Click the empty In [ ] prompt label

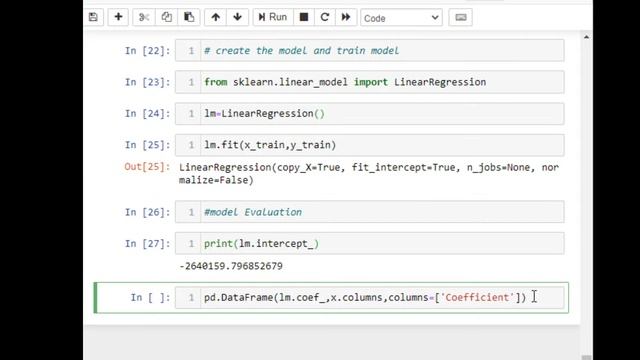pyautogui.click(x=150, y=298)
